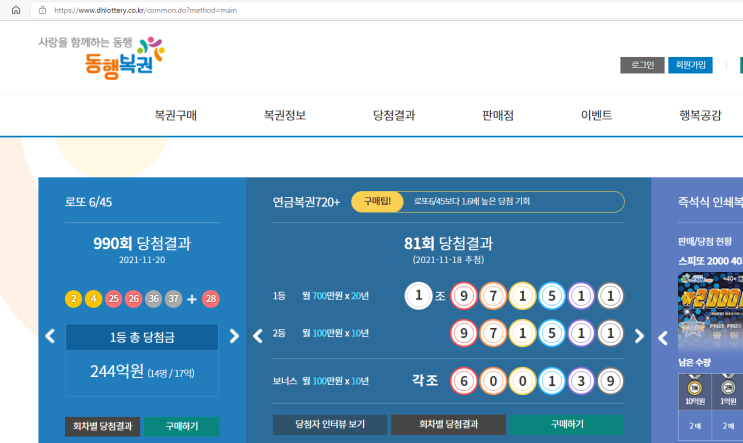
Task: Click 1등 row blue ball 5
Action: (x=552, y=296)
